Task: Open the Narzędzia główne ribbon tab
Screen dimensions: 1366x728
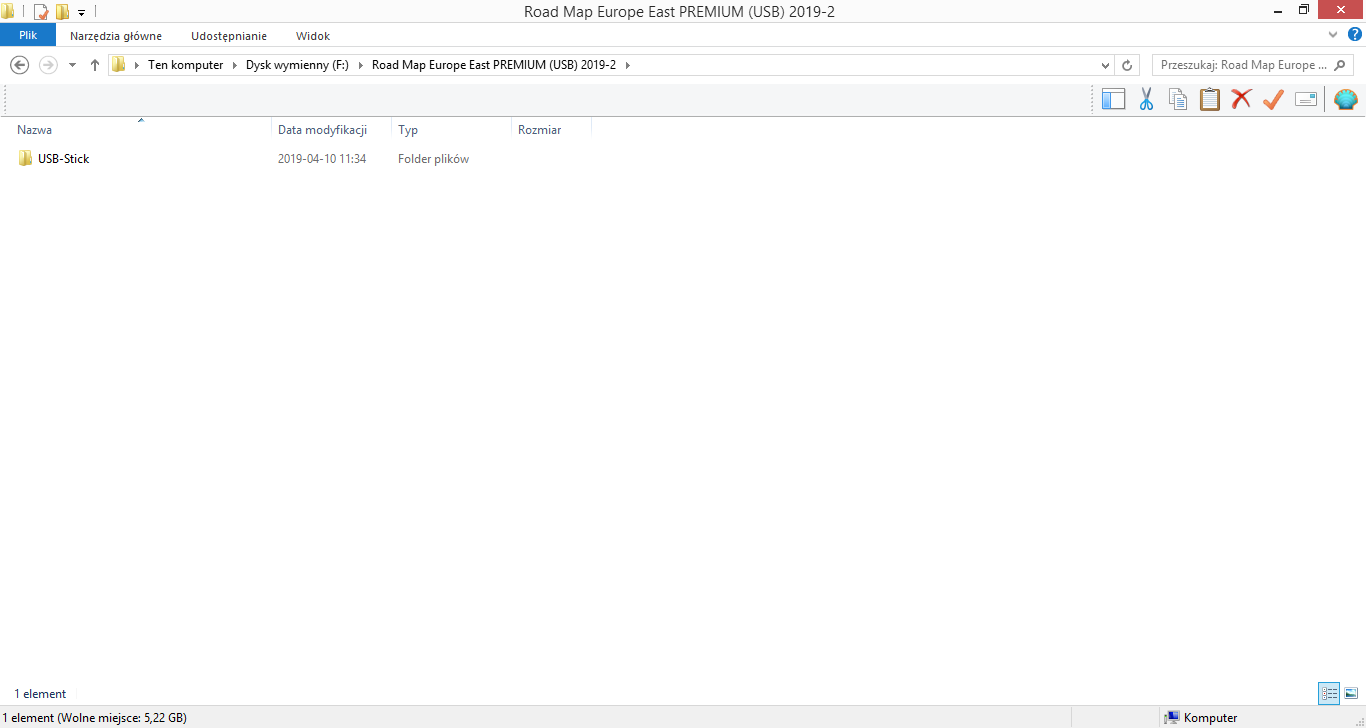Action: [116, 36]
